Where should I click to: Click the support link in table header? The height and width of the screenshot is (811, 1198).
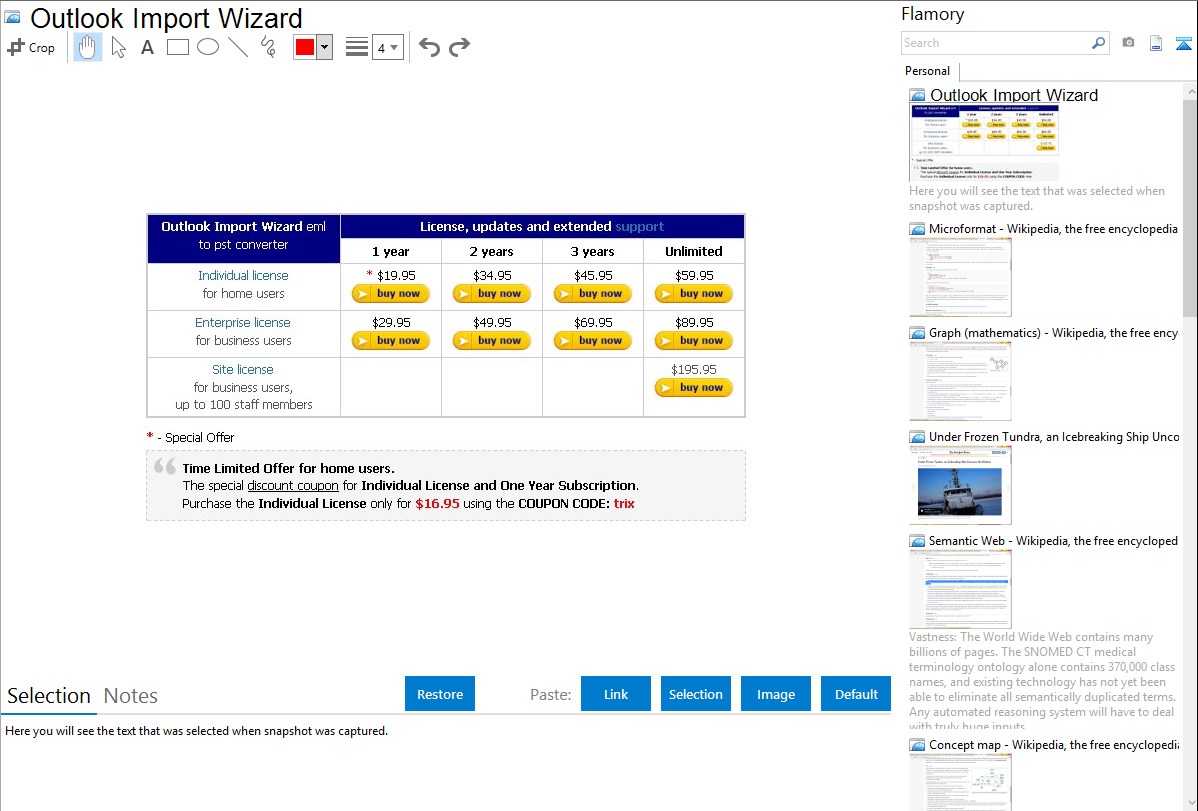(x=639, y=226)
